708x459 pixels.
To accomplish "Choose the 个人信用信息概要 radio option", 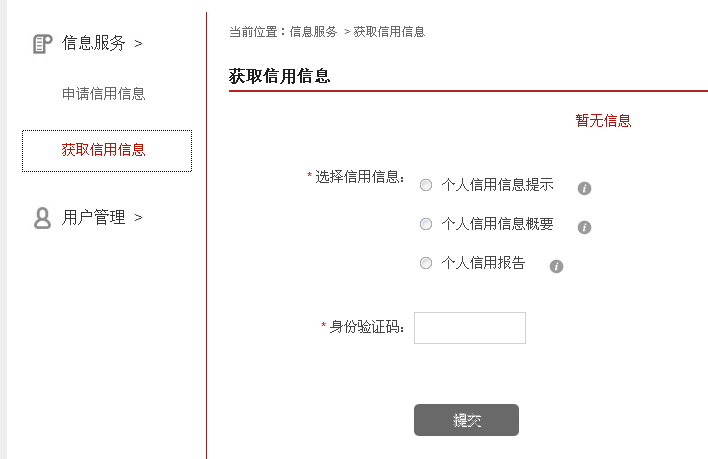I will pyautogui.click(x=426, y=224).
